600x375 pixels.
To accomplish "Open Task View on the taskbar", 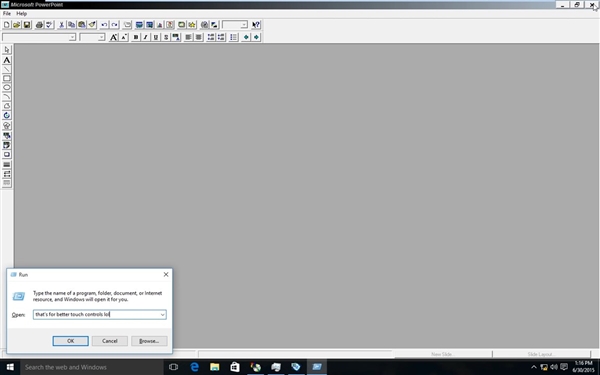I will 173,367.
